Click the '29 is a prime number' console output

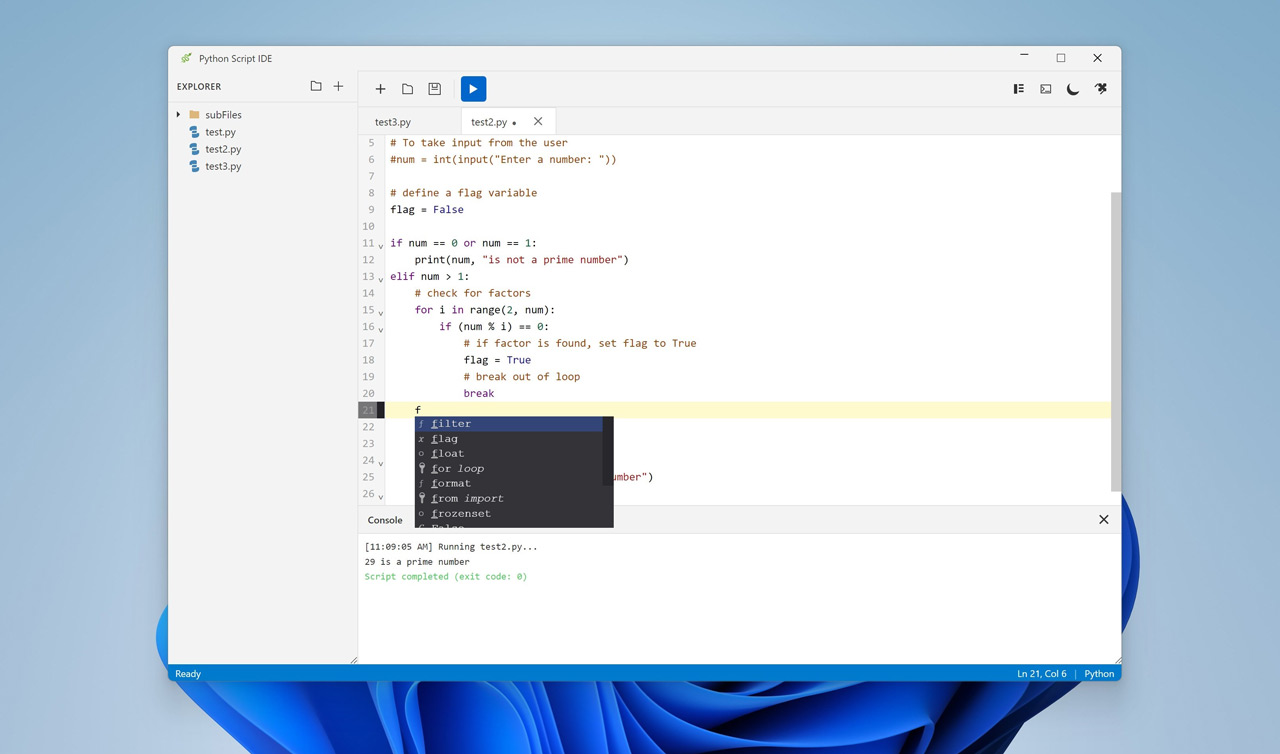pos(417,562)
